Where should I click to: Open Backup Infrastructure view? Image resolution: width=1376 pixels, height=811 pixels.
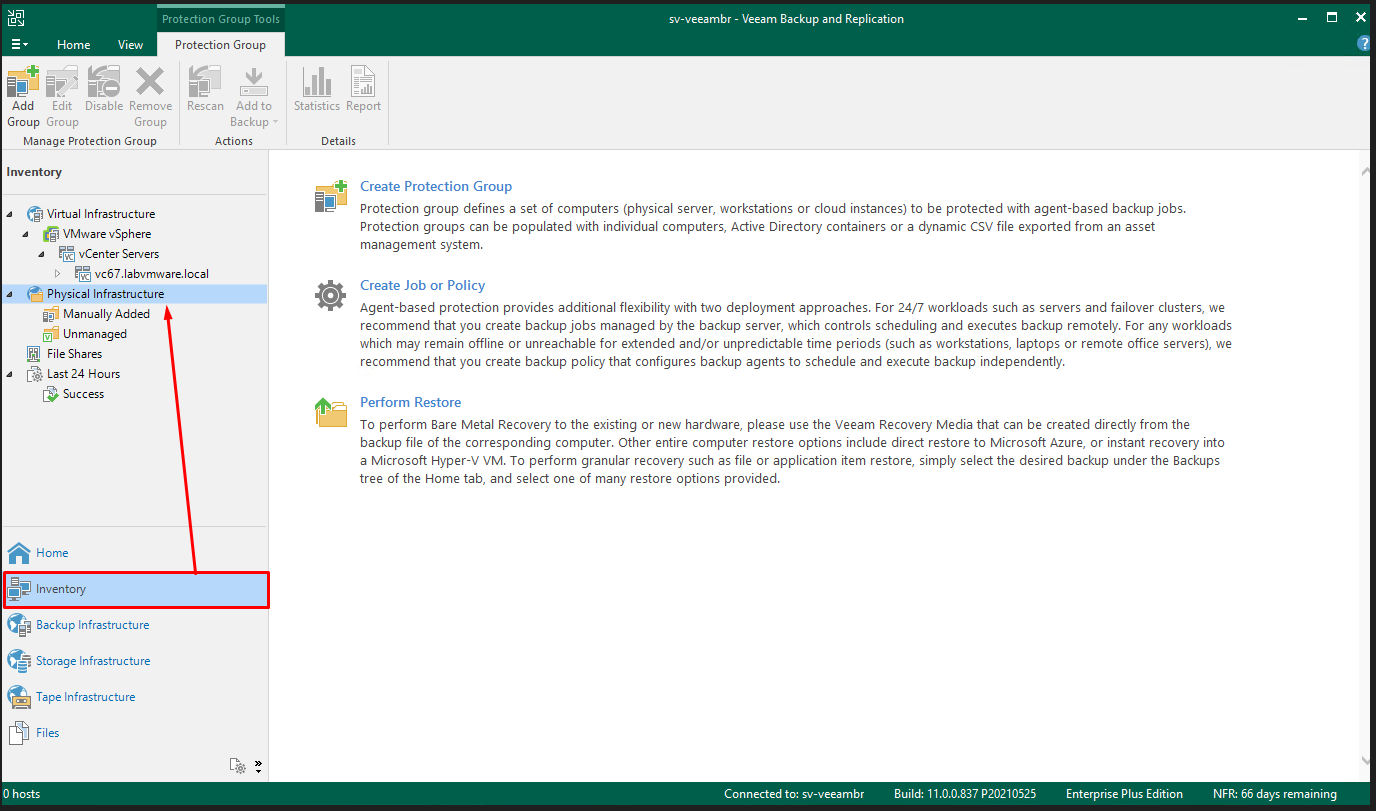click(x=135, y=625)
